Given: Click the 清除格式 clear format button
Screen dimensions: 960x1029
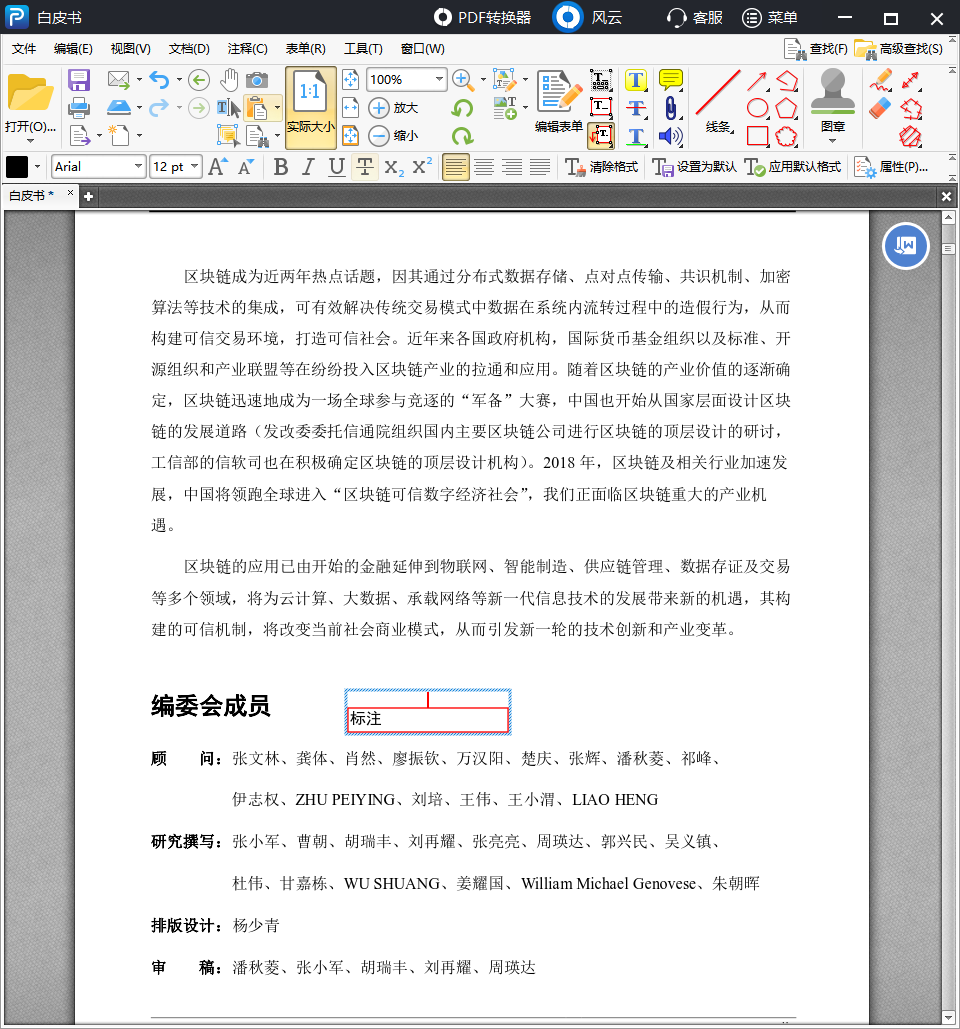Looking at the screenshot, I should [x=601, y=167].
